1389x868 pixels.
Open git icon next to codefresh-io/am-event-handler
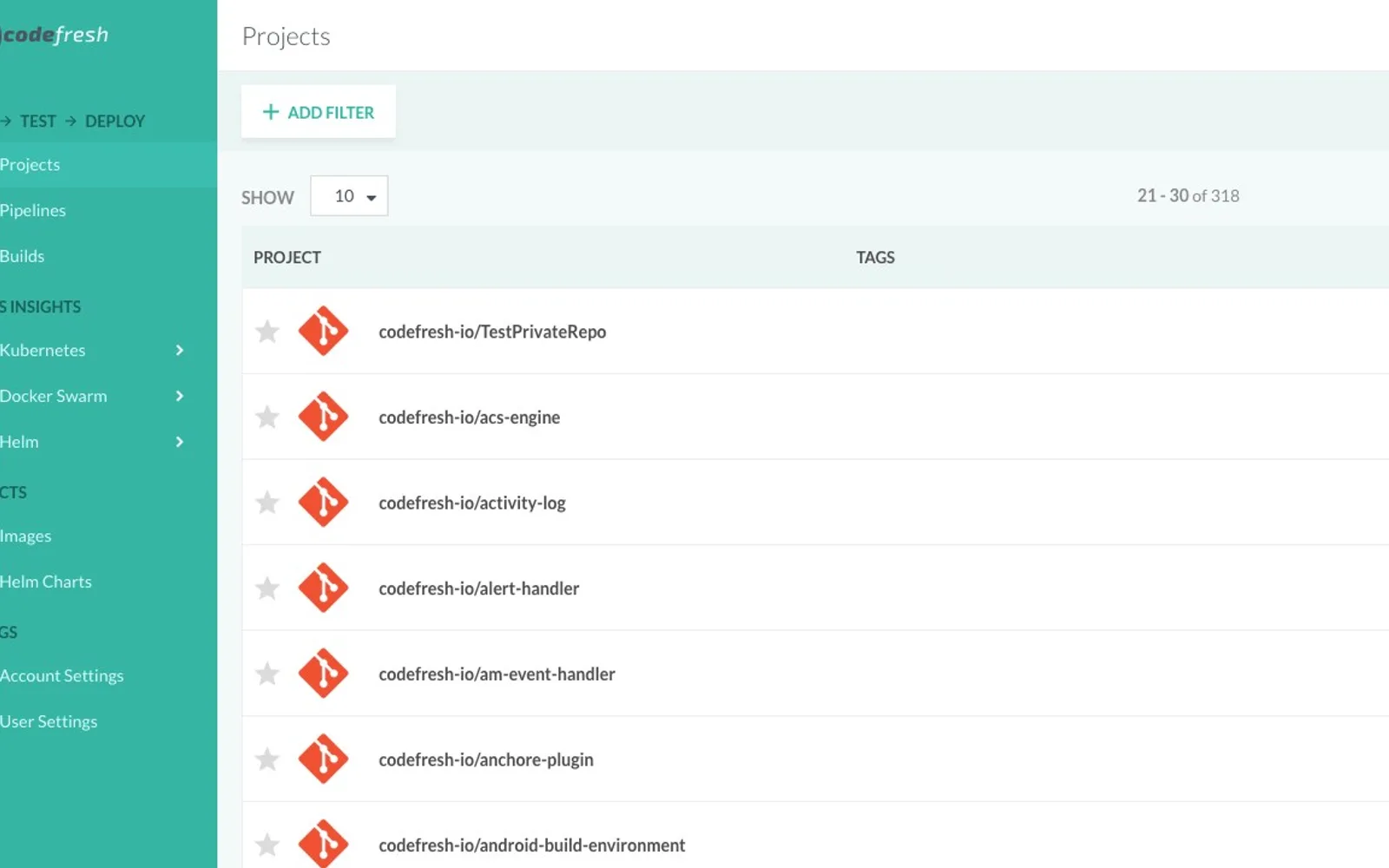tap(323, 674)
